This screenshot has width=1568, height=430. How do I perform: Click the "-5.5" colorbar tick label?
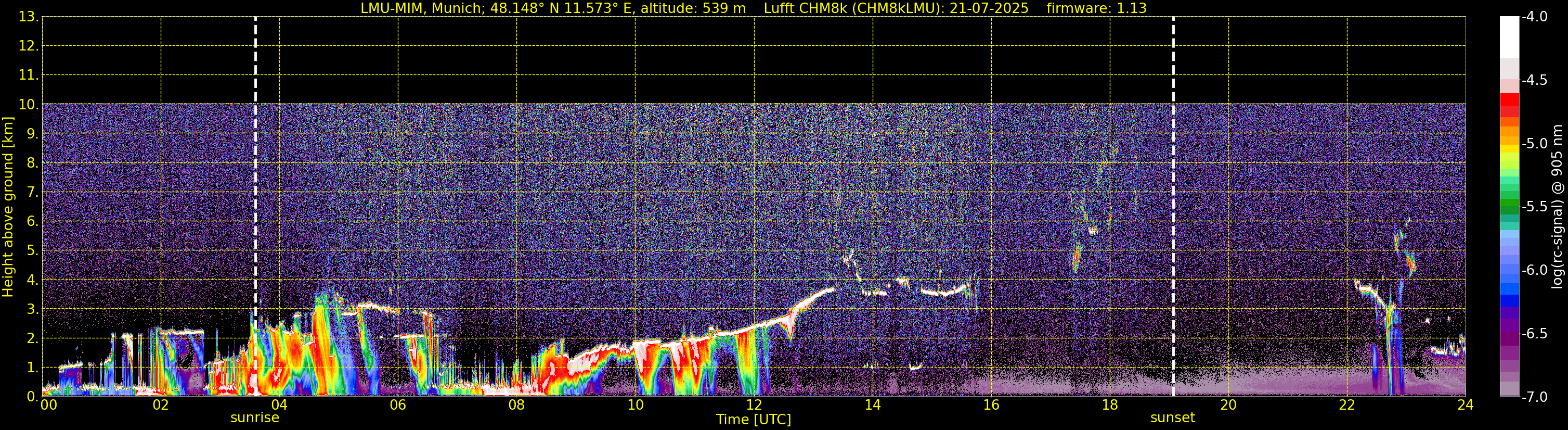(x=1535, y=207)
